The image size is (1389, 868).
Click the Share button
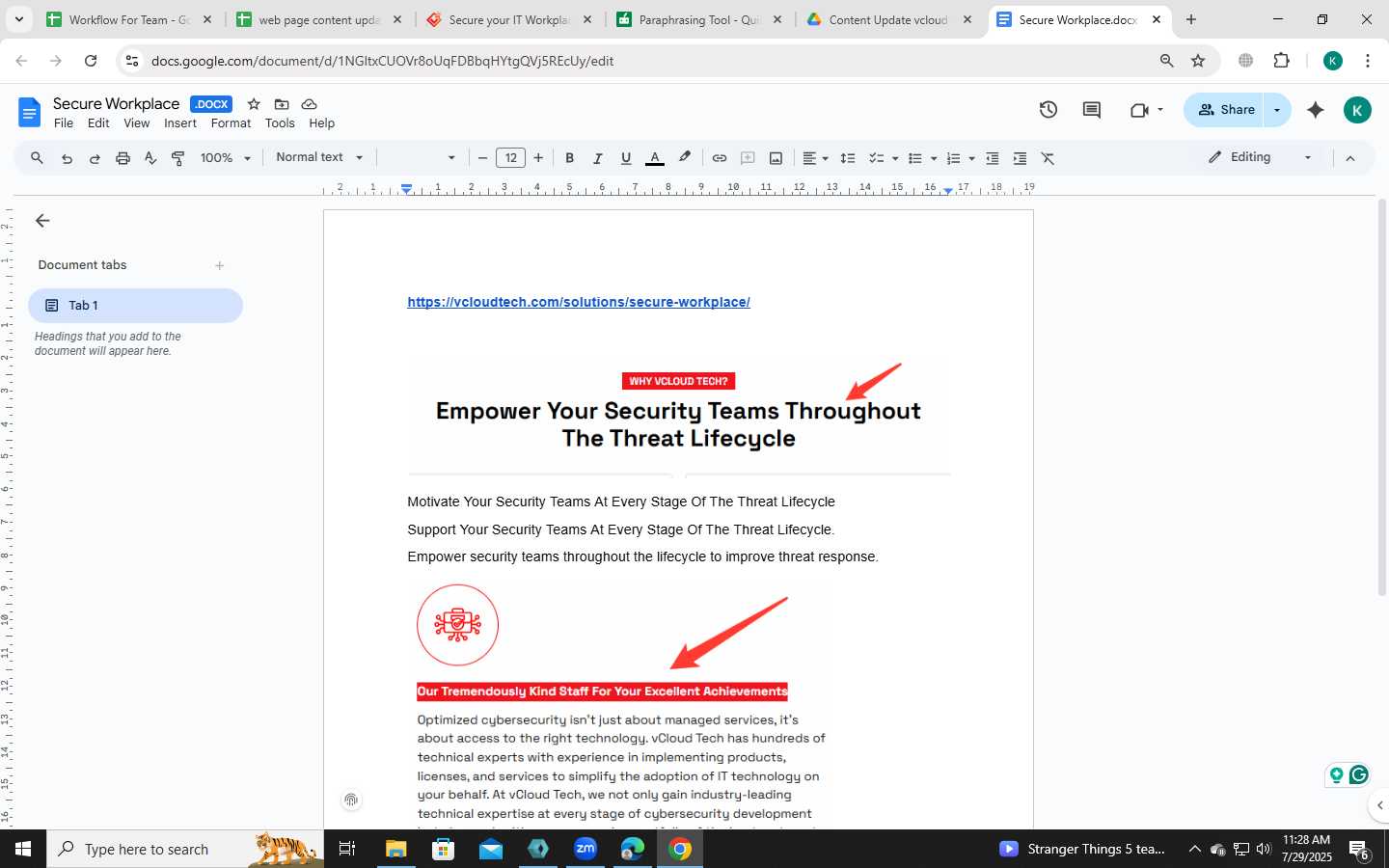(x=1224, y=110)
